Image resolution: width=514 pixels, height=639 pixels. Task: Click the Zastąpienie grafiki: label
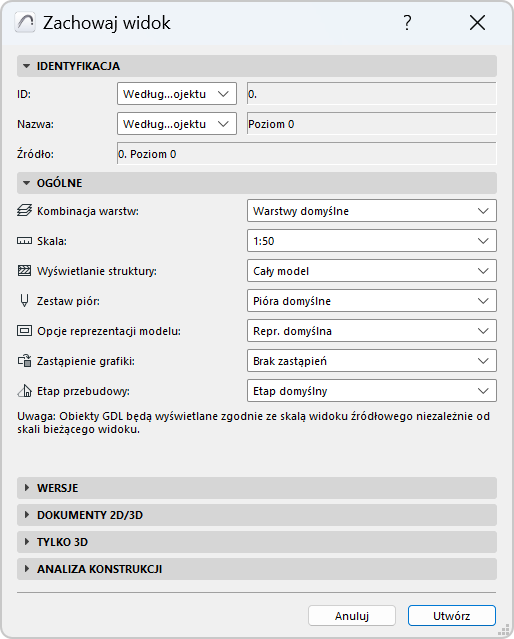[86, 361]
